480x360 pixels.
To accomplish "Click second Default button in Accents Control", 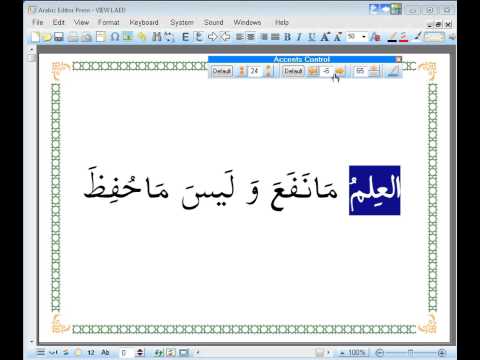I will (x=293, y=71).
